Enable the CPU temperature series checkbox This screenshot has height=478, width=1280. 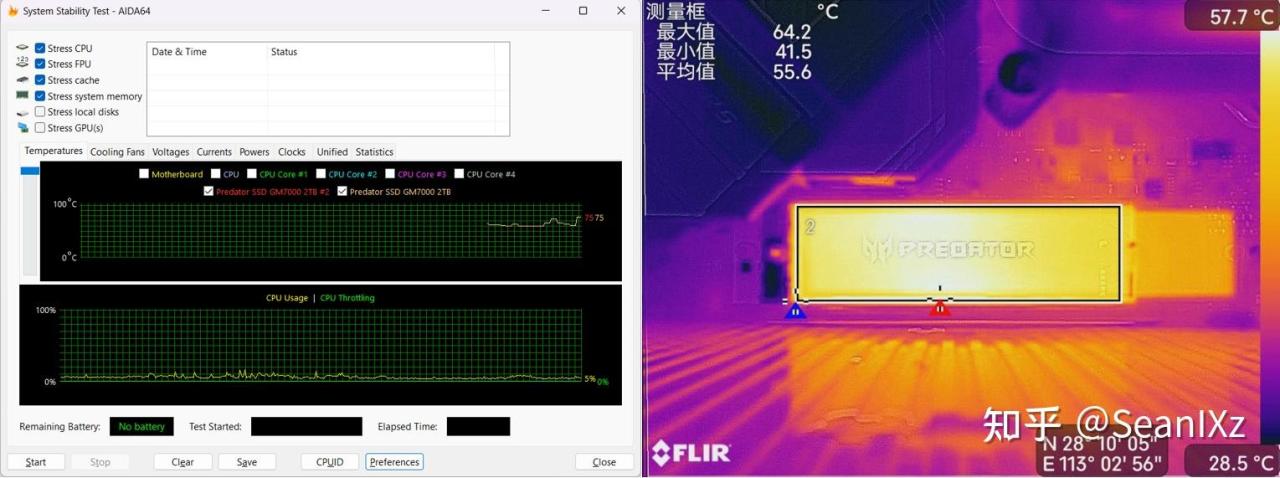pos(216,174)
